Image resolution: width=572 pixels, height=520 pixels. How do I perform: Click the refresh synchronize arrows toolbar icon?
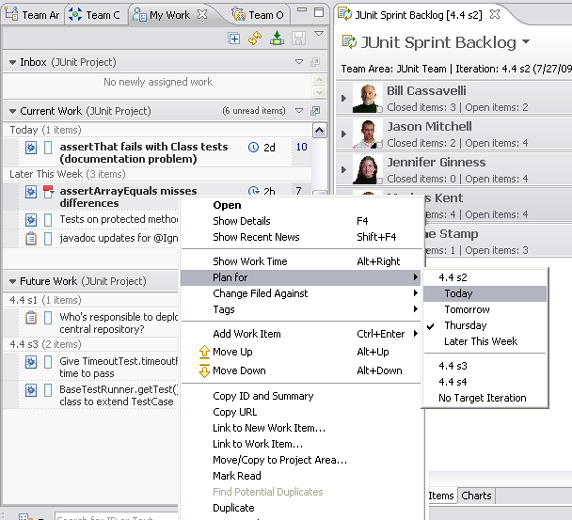click(255, 38)
